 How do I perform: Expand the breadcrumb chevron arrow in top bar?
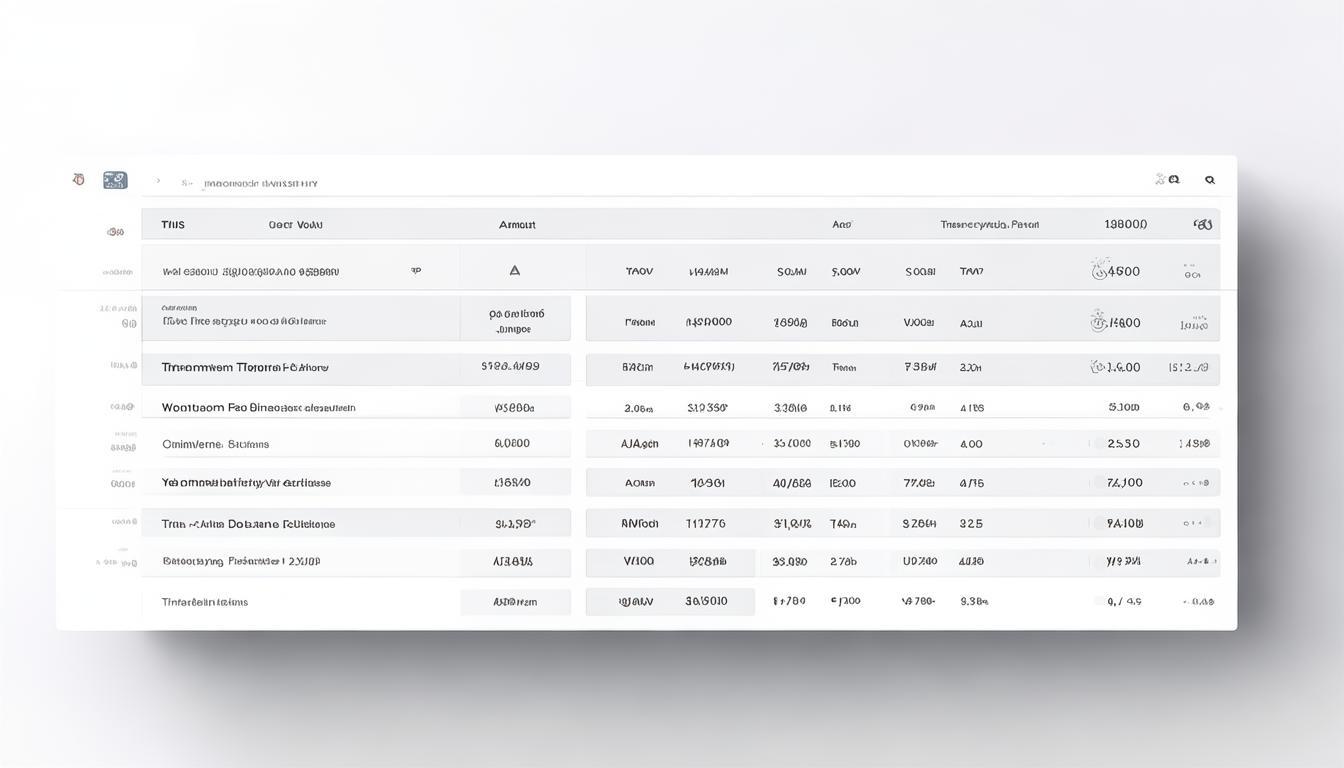(158, 182)
